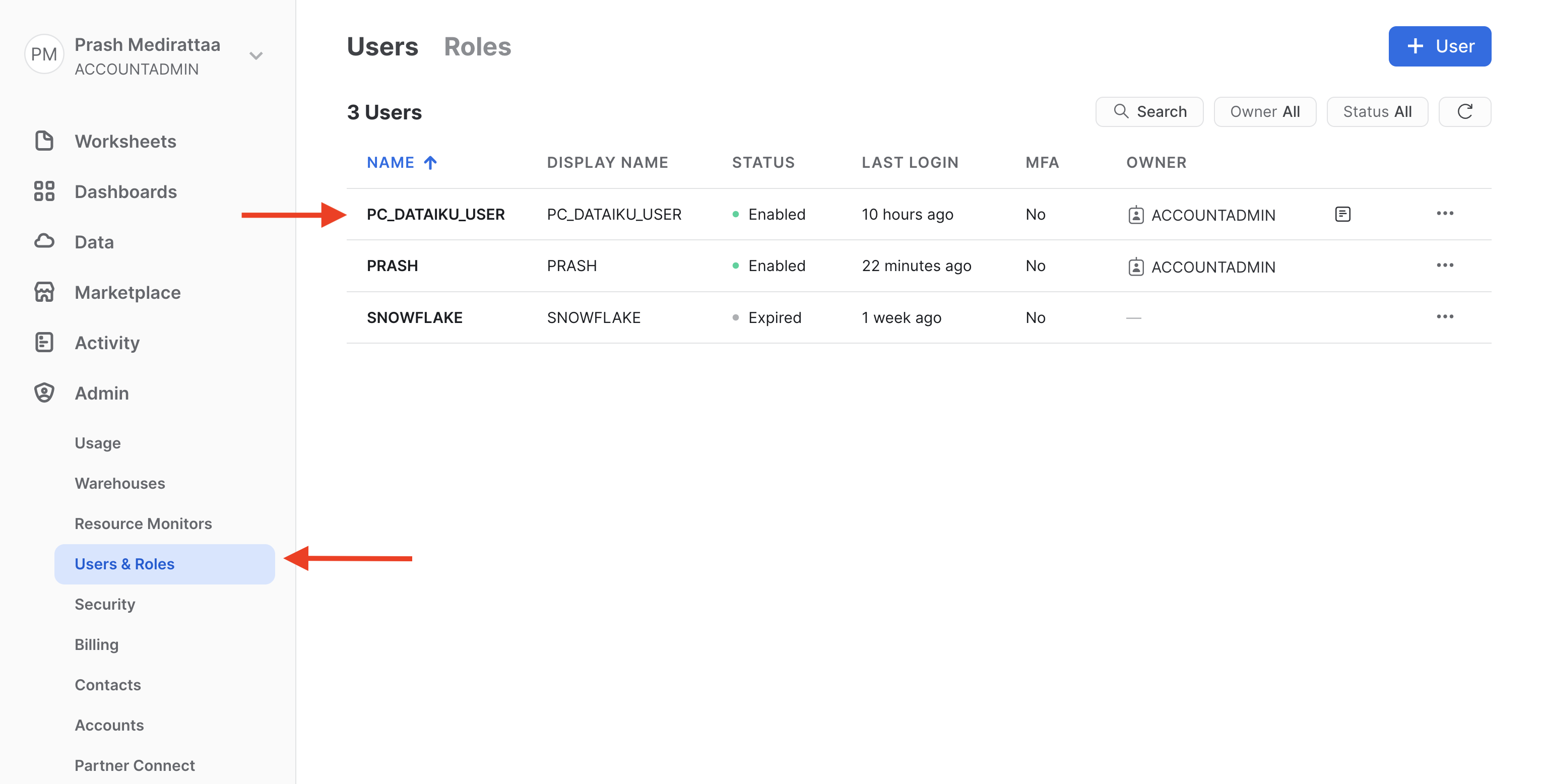Open the Owner All filter dropdown
Viewport: 1542px width, 784px height.
coord(1264,112)
